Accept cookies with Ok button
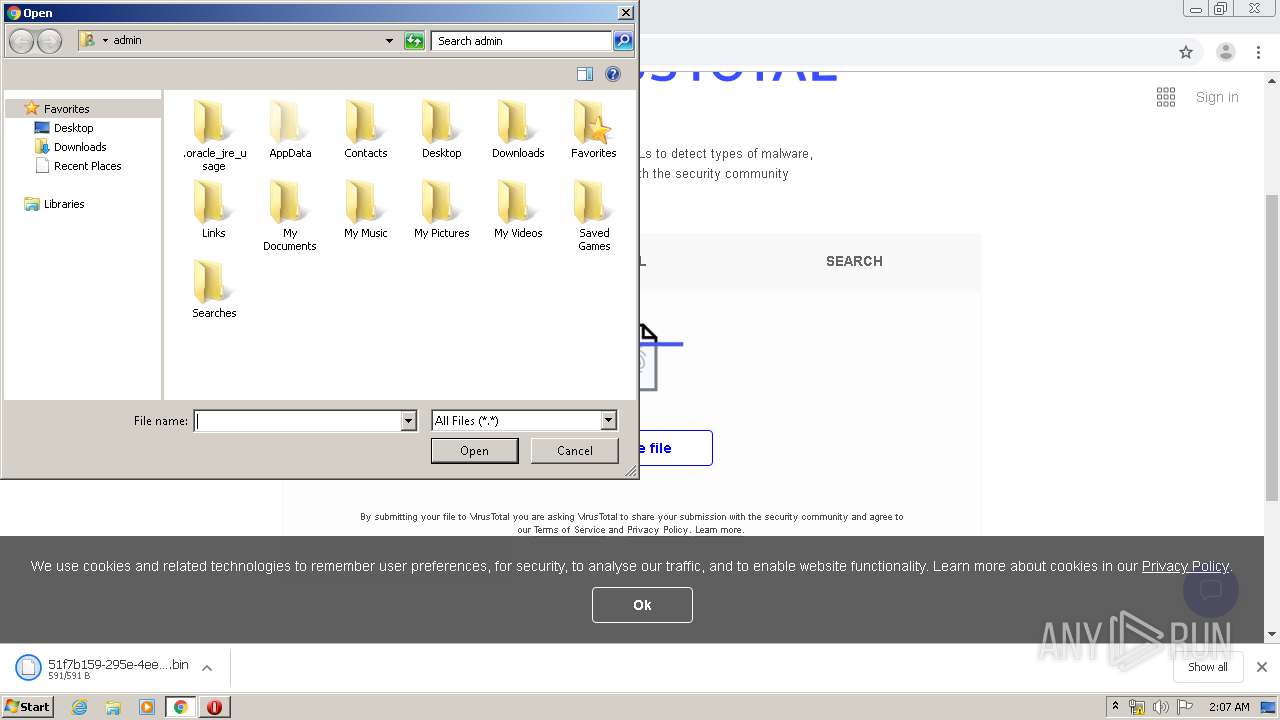The height and width of the screenshot is (720, 1280). [x=642, y=605]
